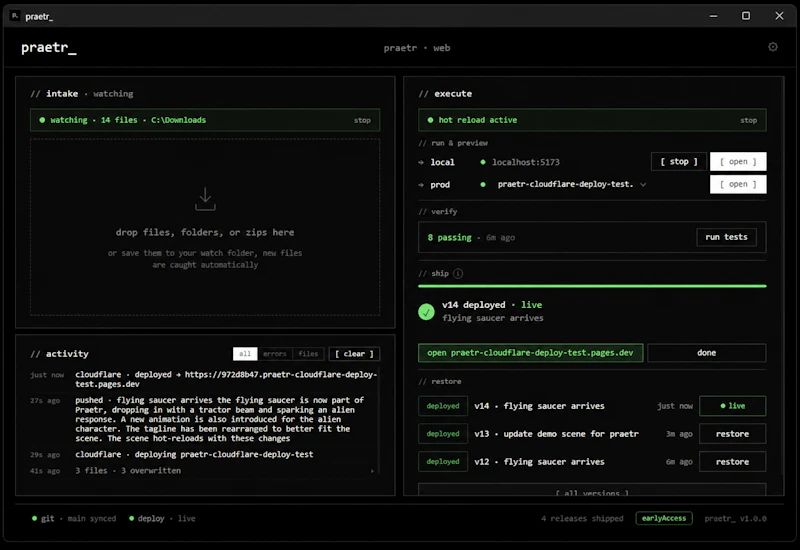800x550 pixels.
Task: Open praetr-cloudflare-deploy-test.pages.dev link
Action: 530,353
